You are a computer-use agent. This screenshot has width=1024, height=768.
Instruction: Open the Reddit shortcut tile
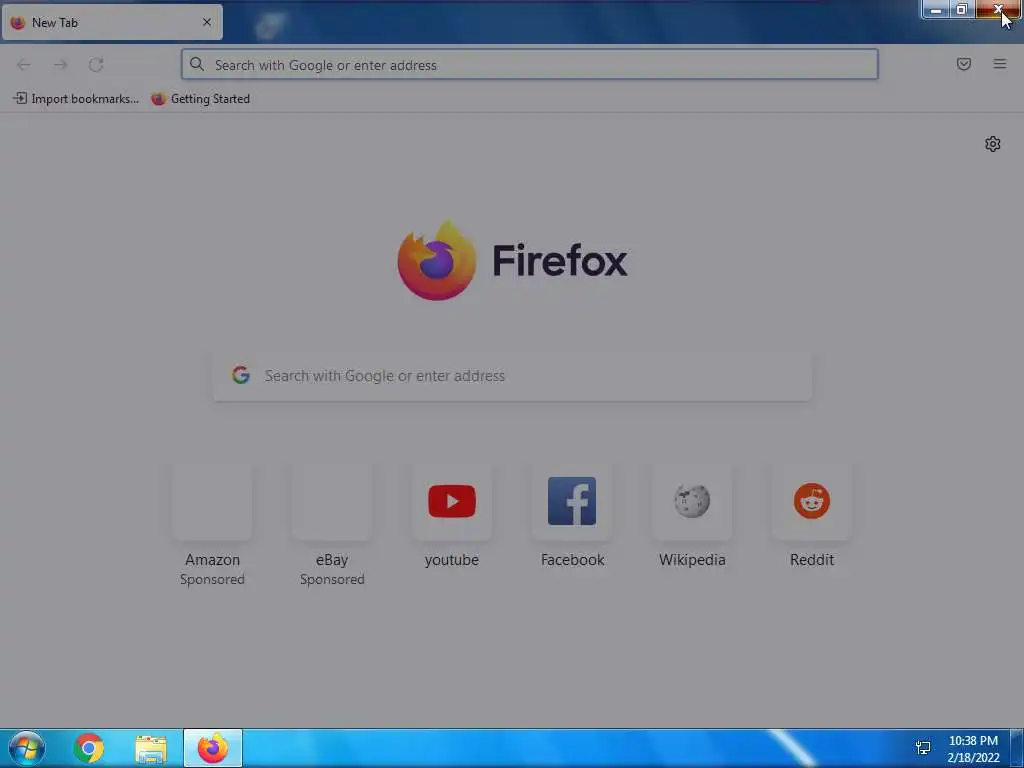[812, 502]
